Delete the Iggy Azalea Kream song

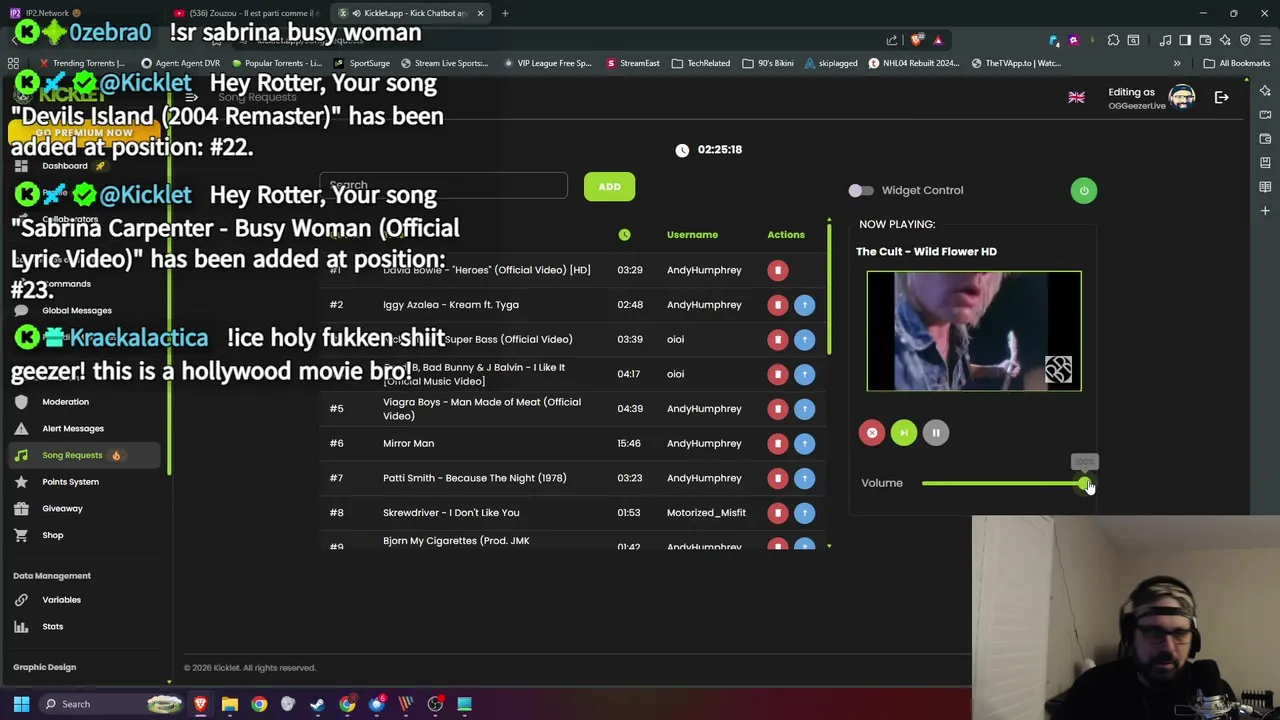coord(777,305)
